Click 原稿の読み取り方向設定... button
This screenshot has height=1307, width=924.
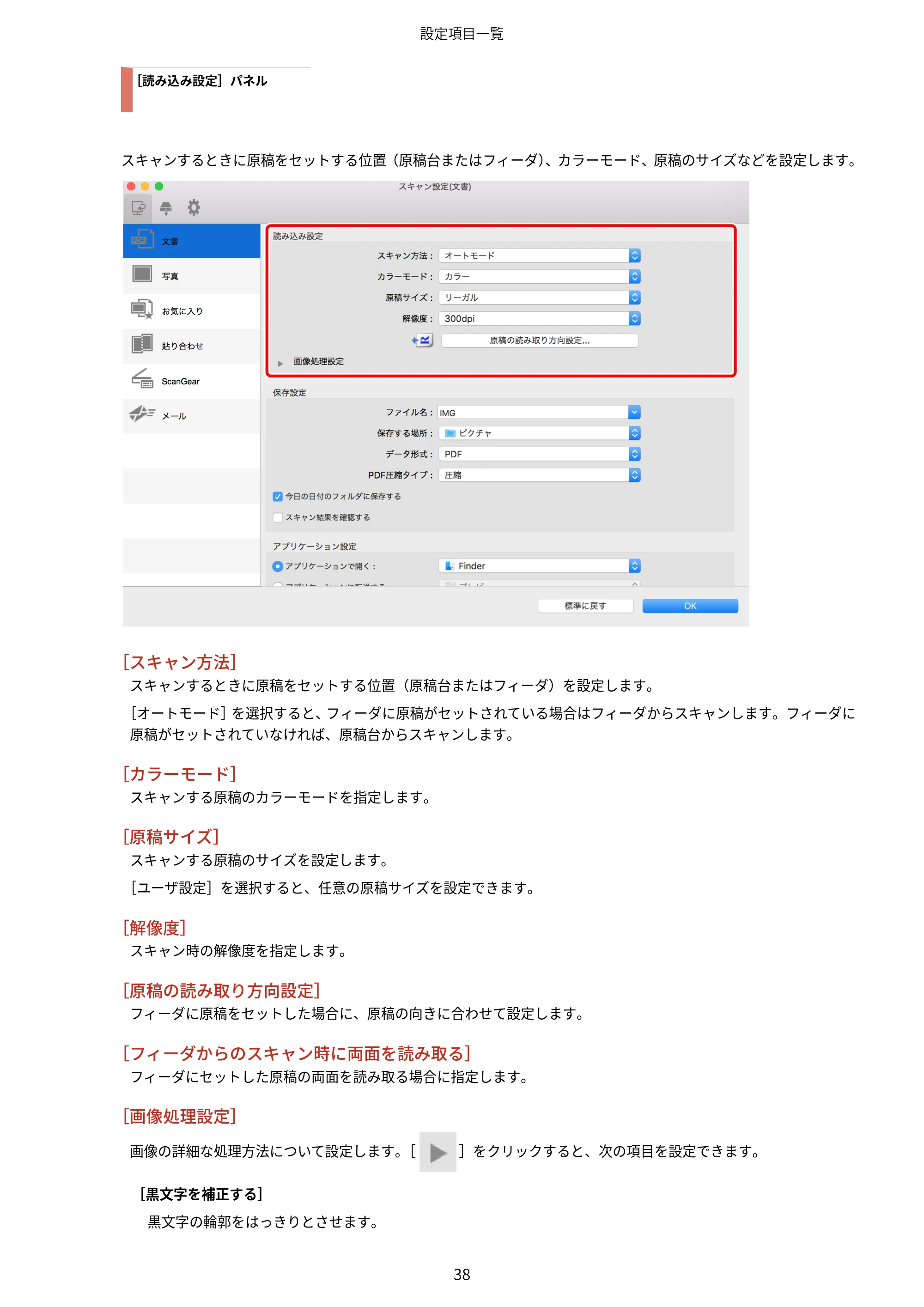(539, 340)
